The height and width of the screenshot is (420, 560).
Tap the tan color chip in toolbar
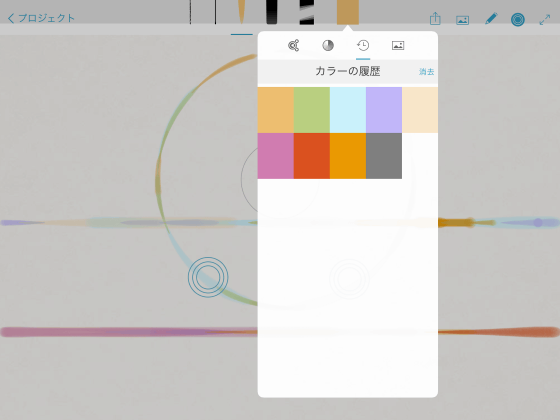pos(348,12)
